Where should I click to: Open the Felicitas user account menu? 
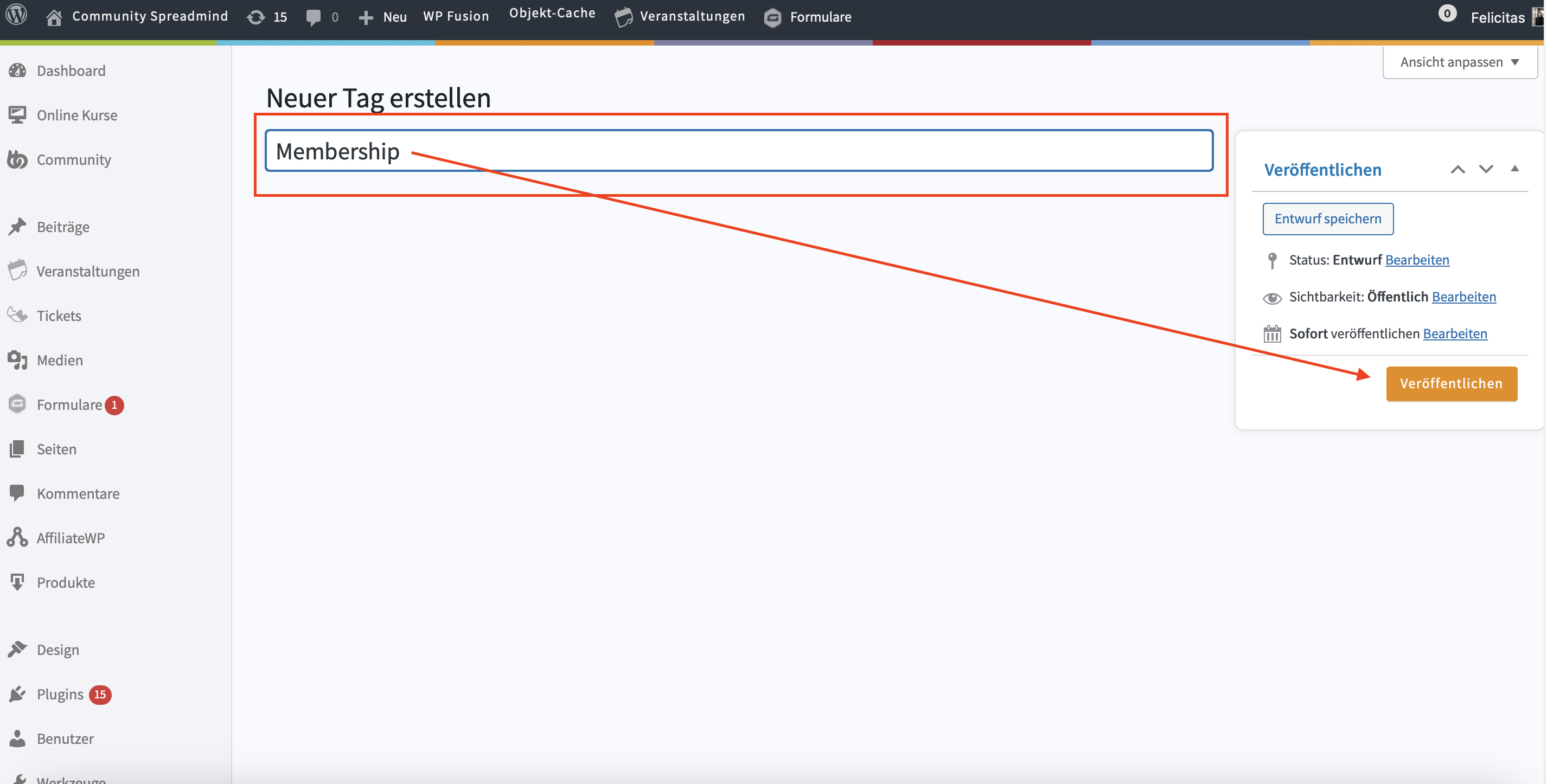pos(1497,17)
